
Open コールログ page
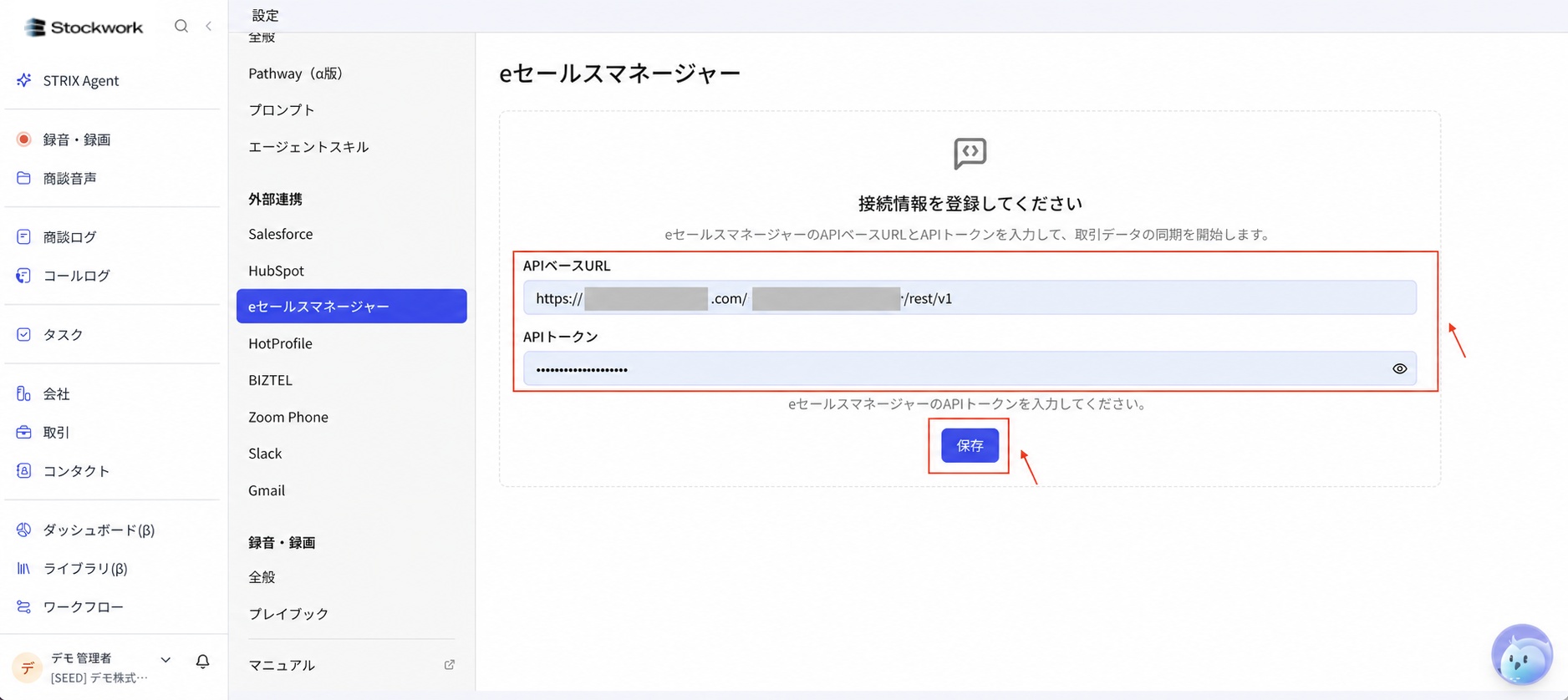point(77,276)
